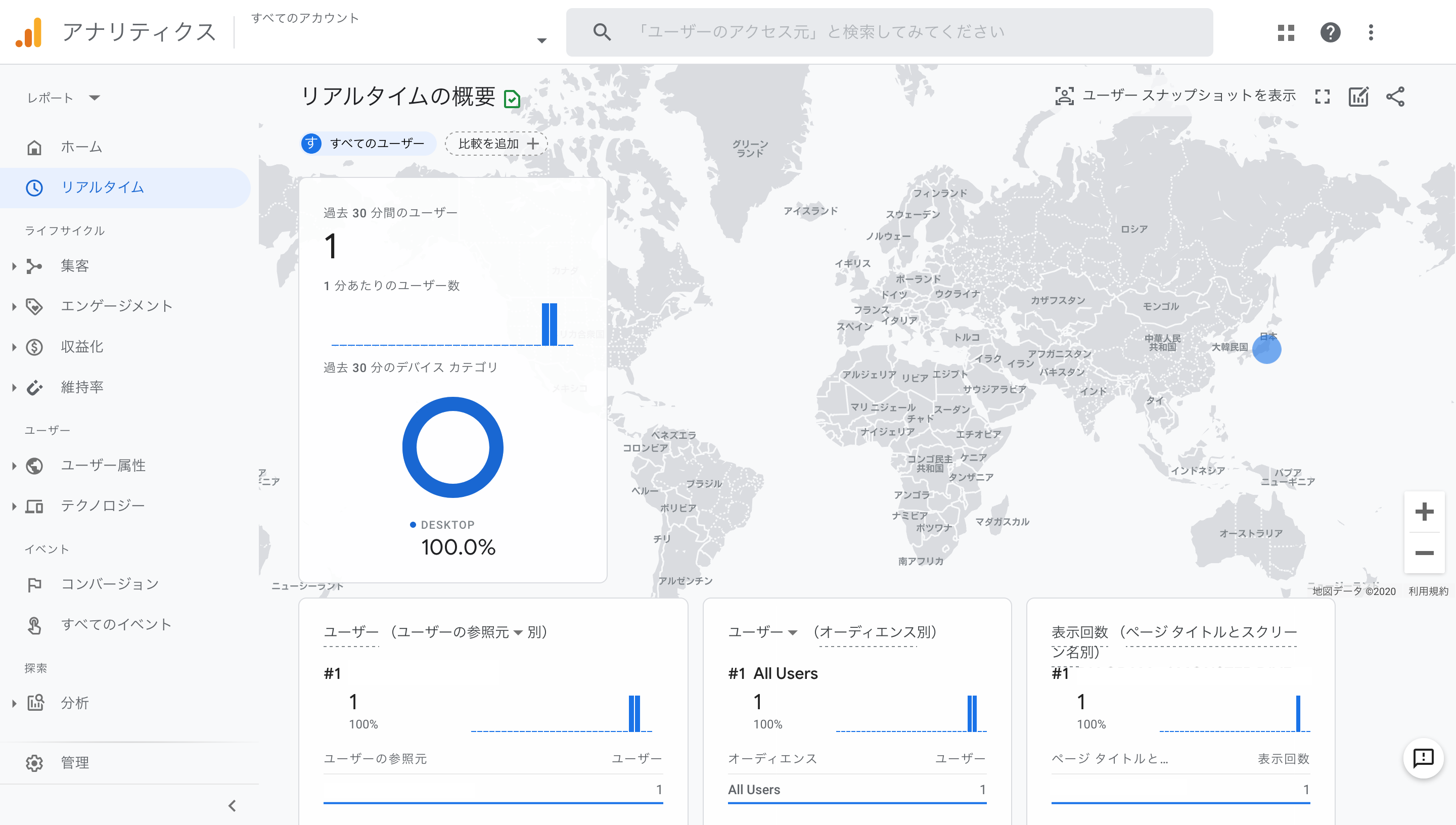1456x825 pixels.
Task: Open the Google apps grid icon
Action: (x=1286, y=32)
